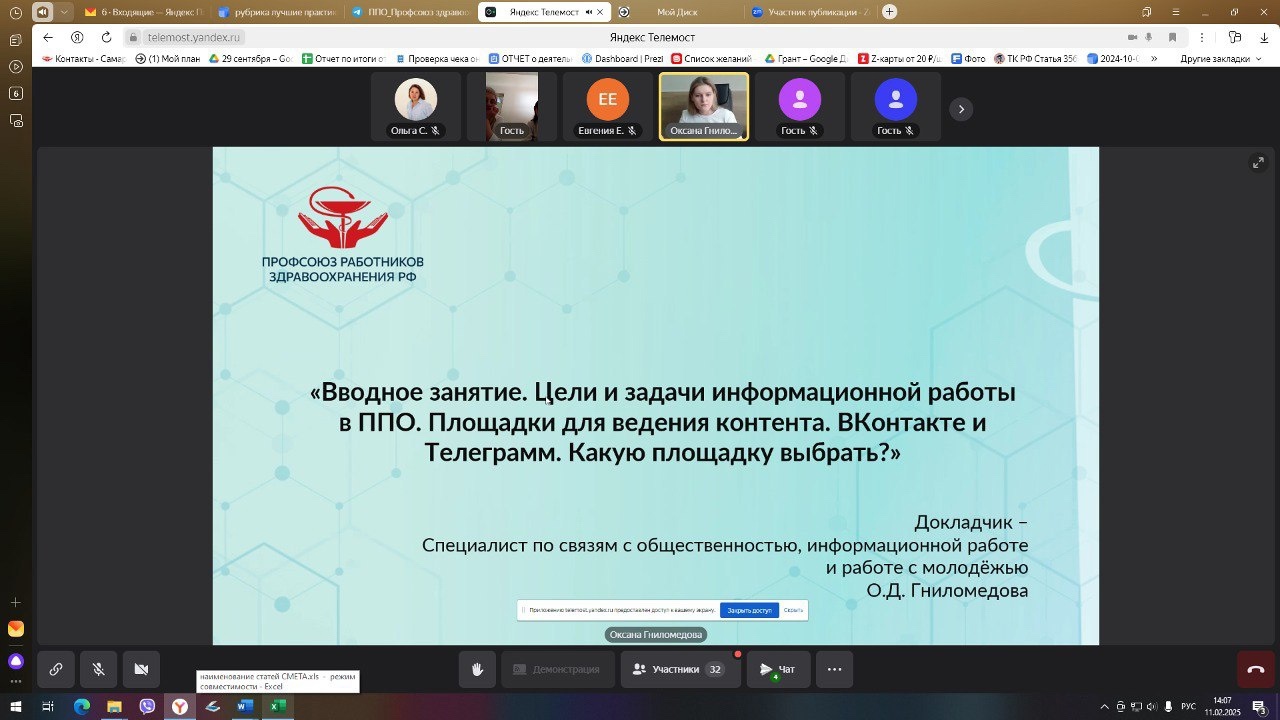1280x720 pixels.
Task: Open Excel from the Windows taskbar
Action: pyautogui.click(x=277, y=706)
